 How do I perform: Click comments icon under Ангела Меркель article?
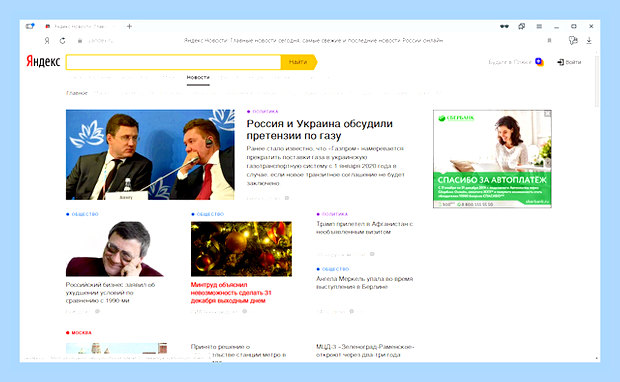351,311
